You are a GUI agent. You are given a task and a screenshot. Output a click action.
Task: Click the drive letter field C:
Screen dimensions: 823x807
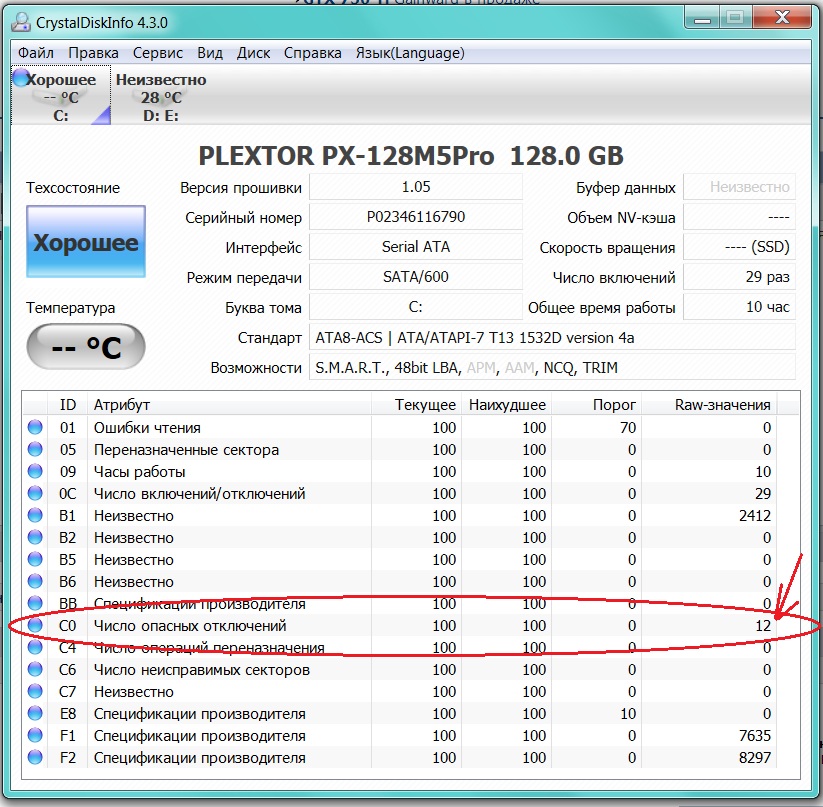(x=416, y=306)
